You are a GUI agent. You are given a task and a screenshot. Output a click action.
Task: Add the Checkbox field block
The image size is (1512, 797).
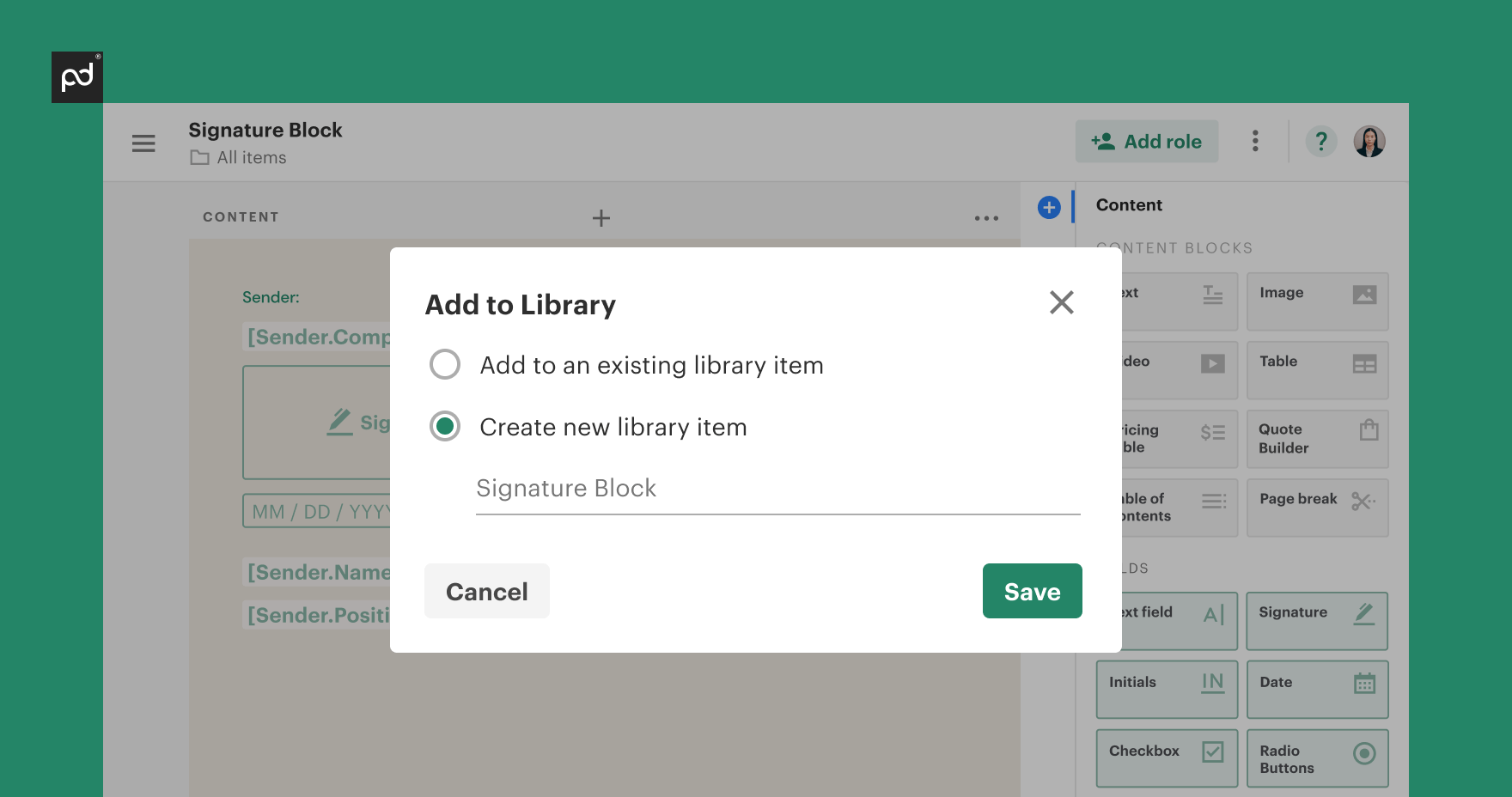(x=1166, y=758)
